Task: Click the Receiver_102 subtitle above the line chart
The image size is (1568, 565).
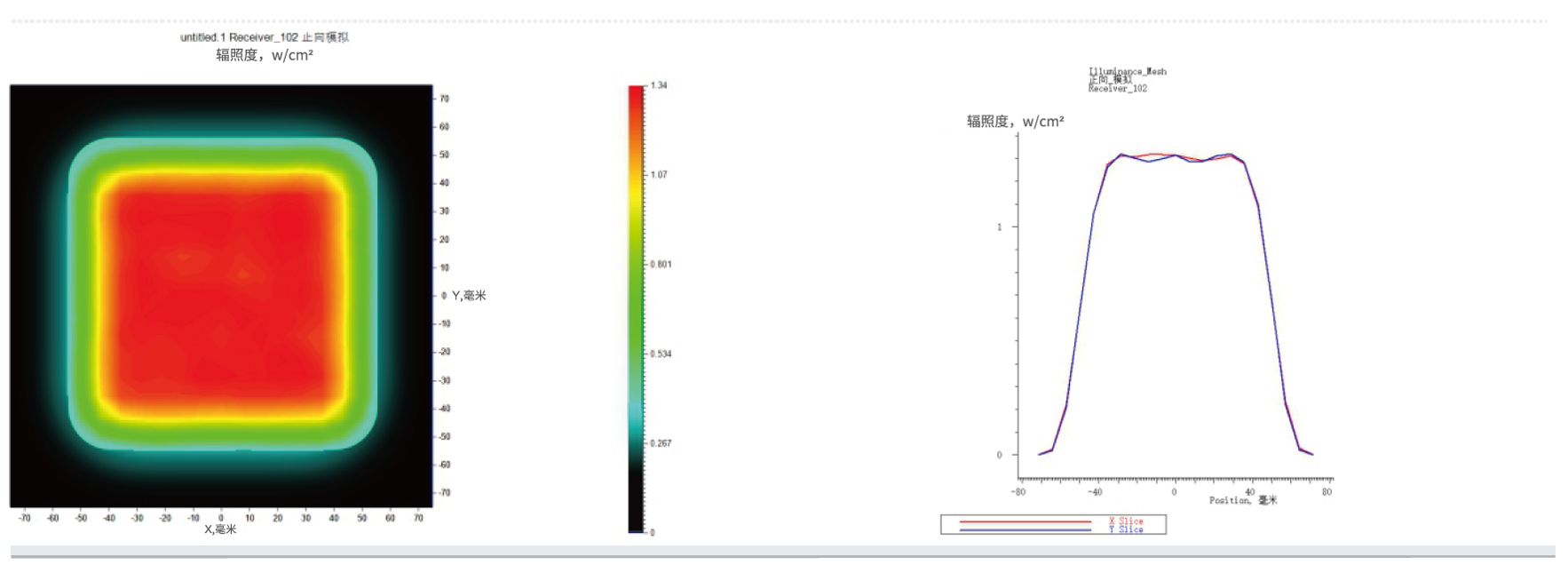Action: (x=1118, y=89)
